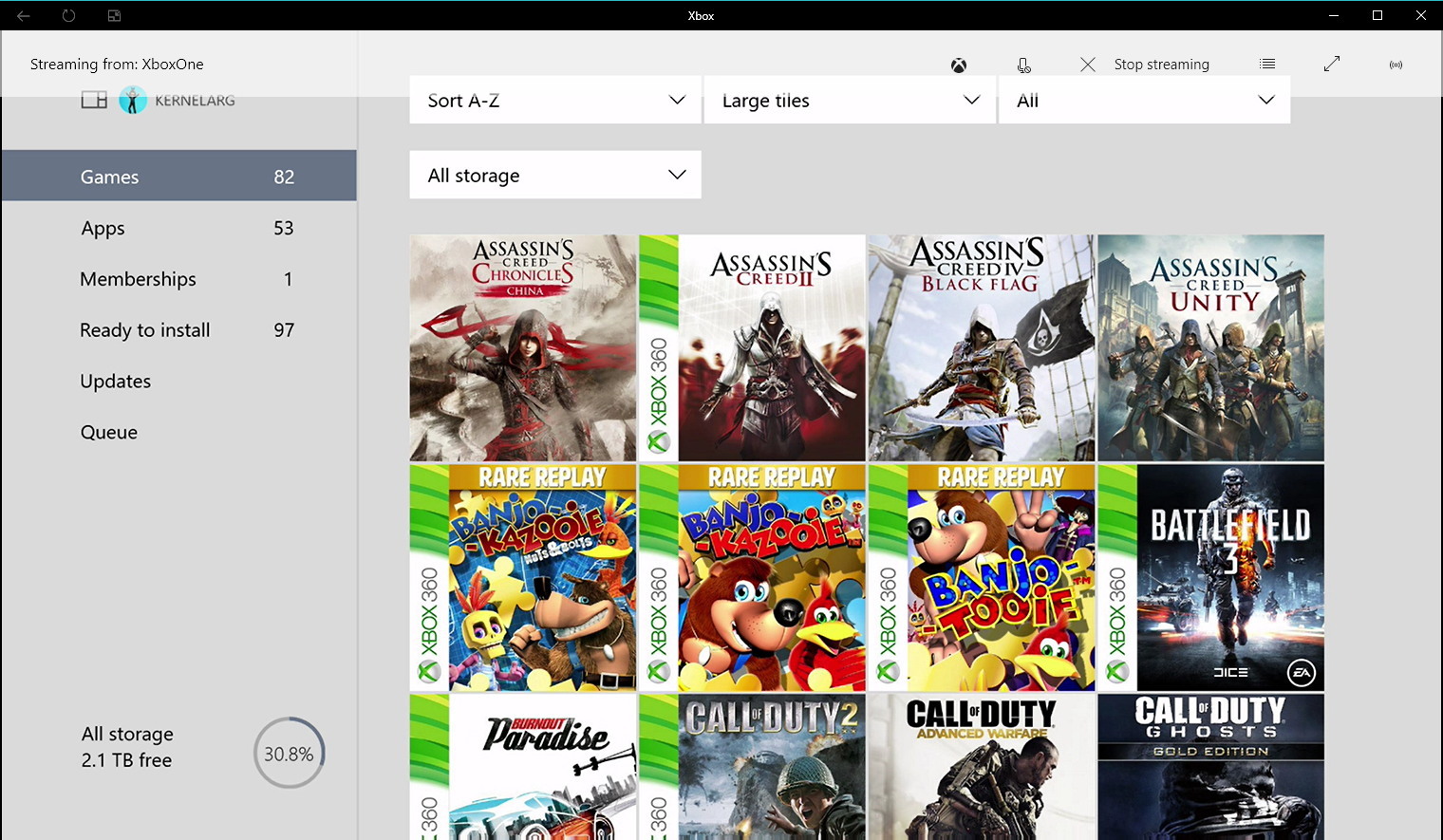Open the Battlefield 3 tile
Viewport: 1443px width, 840px height.
coord(1211,577)
